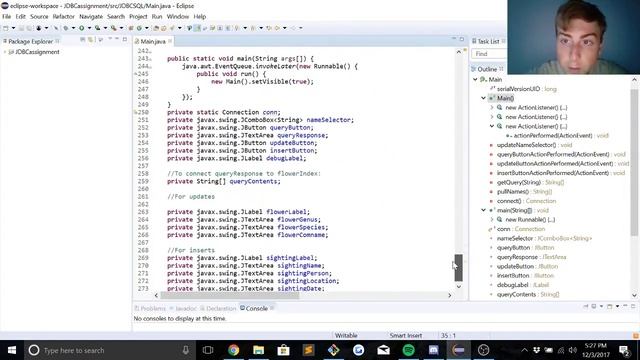
Task: Expand the new Runnable() node in Outline
Action: click(492, 220)
